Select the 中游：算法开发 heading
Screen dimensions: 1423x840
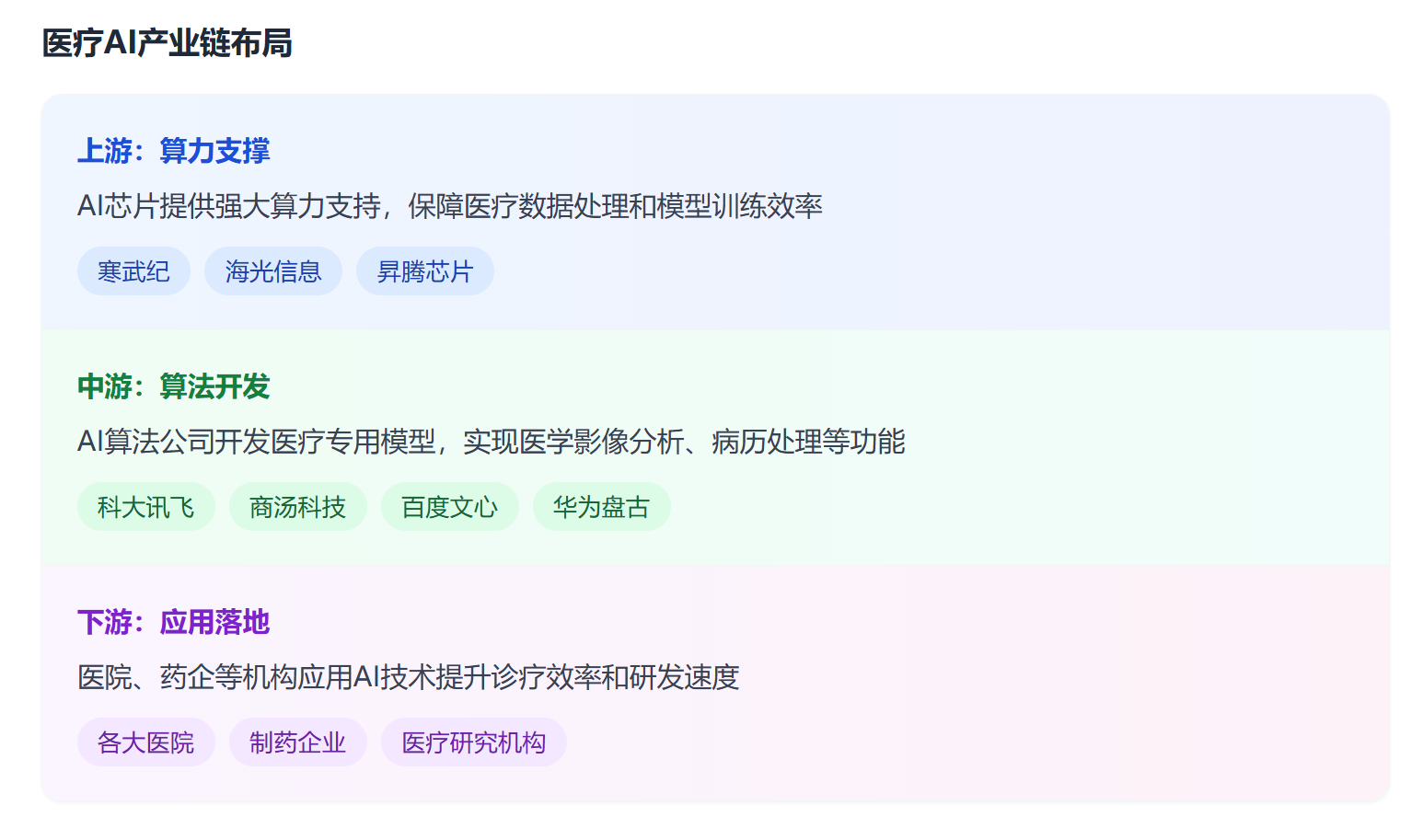pyautogui.click(x=173, y=386)
